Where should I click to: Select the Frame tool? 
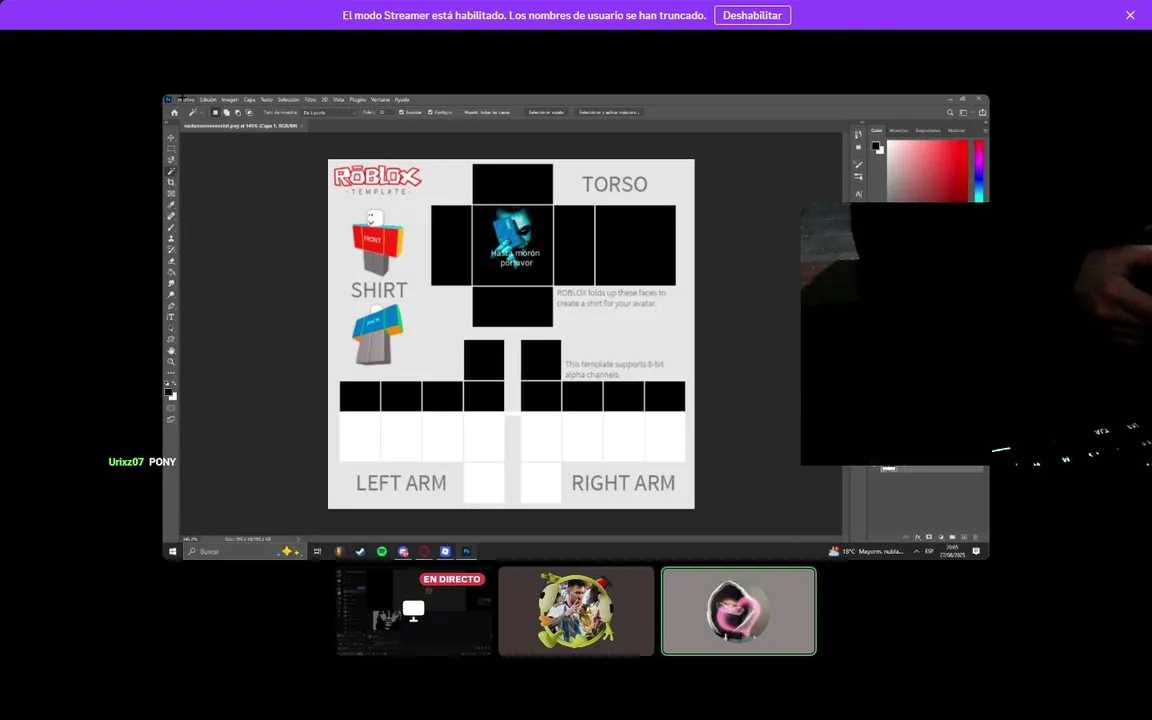[171, 194]
